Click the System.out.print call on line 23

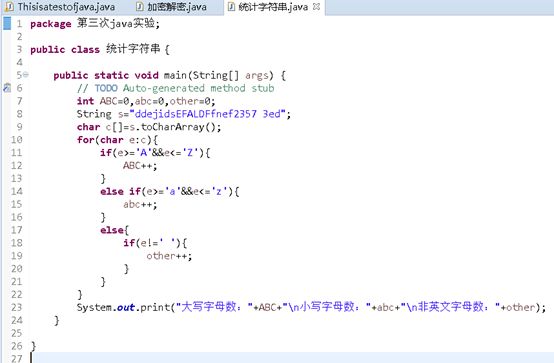(311, 307)
